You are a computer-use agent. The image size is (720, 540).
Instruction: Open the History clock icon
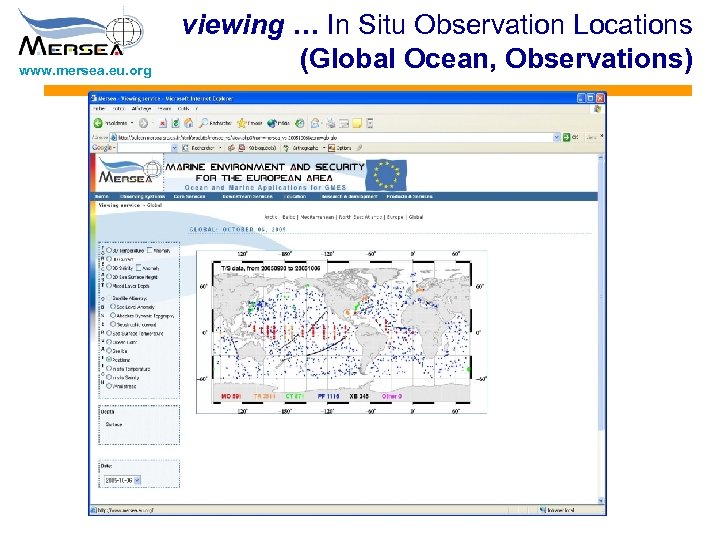coord(299,123)
